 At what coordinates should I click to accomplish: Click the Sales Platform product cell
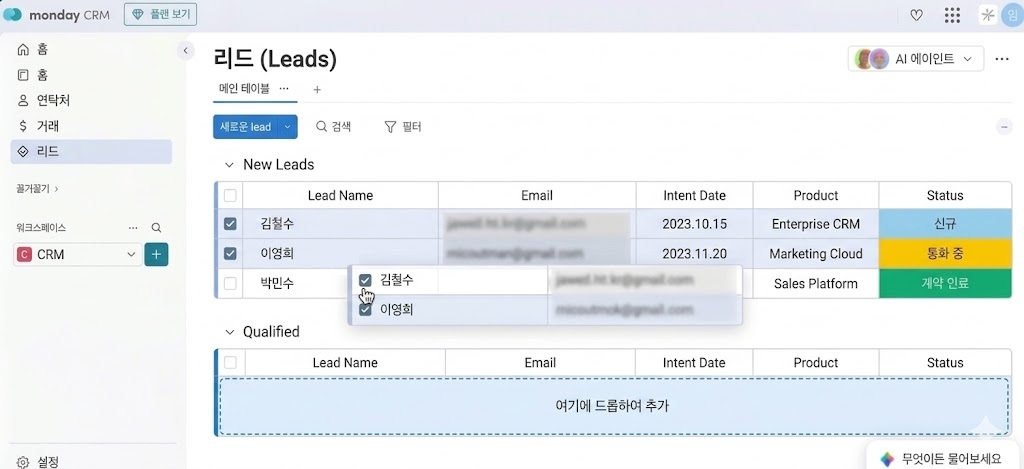[x=816, y=283]
